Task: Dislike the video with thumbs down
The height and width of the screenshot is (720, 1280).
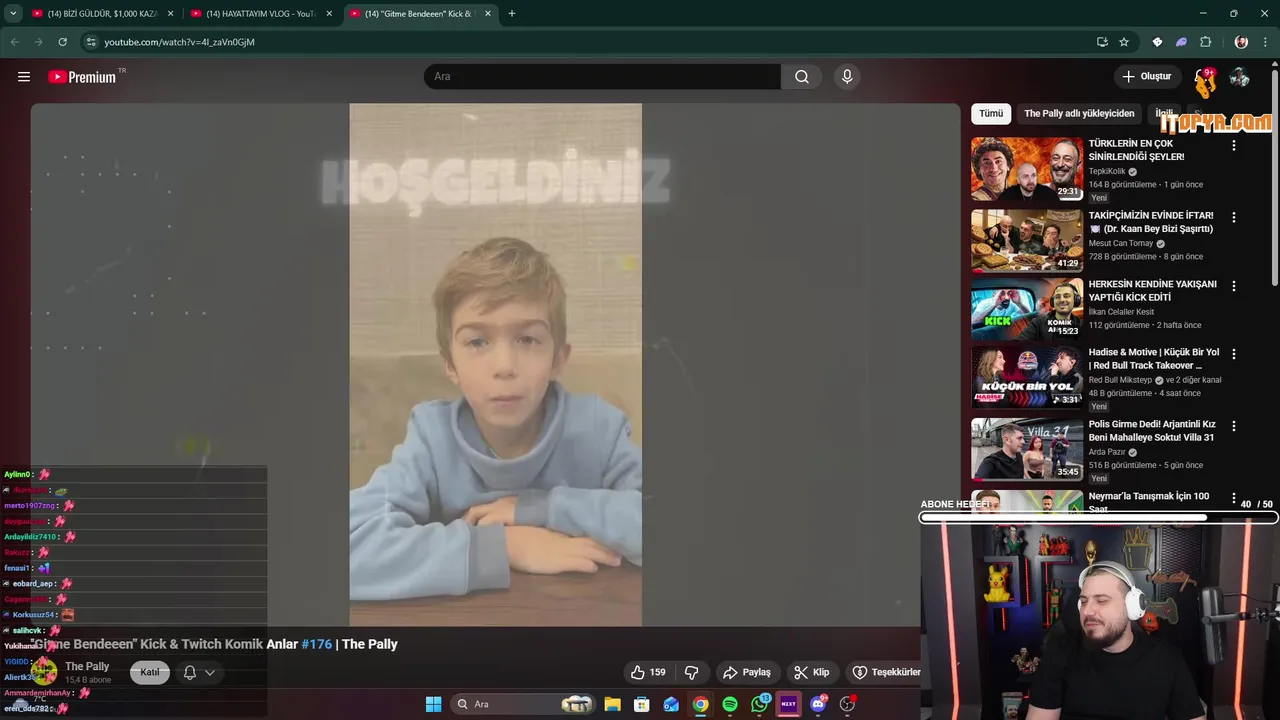Action: point(691,672)
